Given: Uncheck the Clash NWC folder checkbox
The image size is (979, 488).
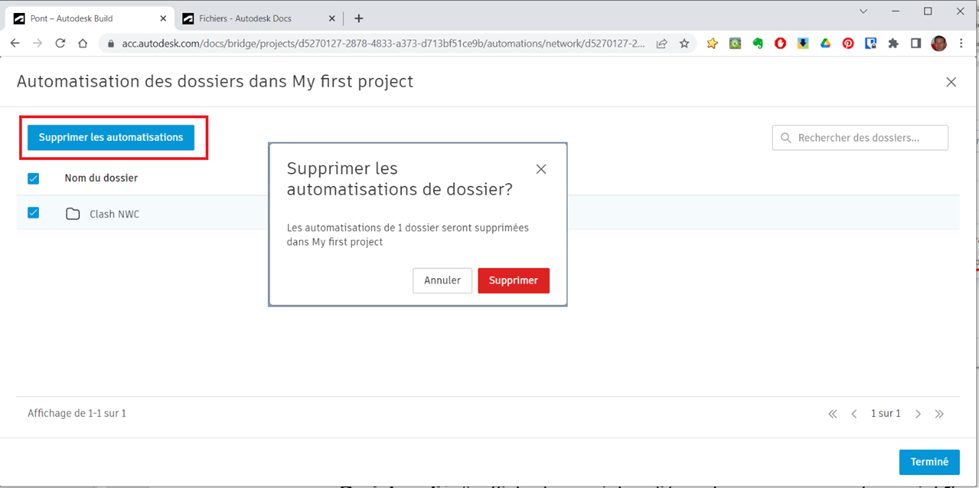Looking at the screenshot, I should 34,213.
